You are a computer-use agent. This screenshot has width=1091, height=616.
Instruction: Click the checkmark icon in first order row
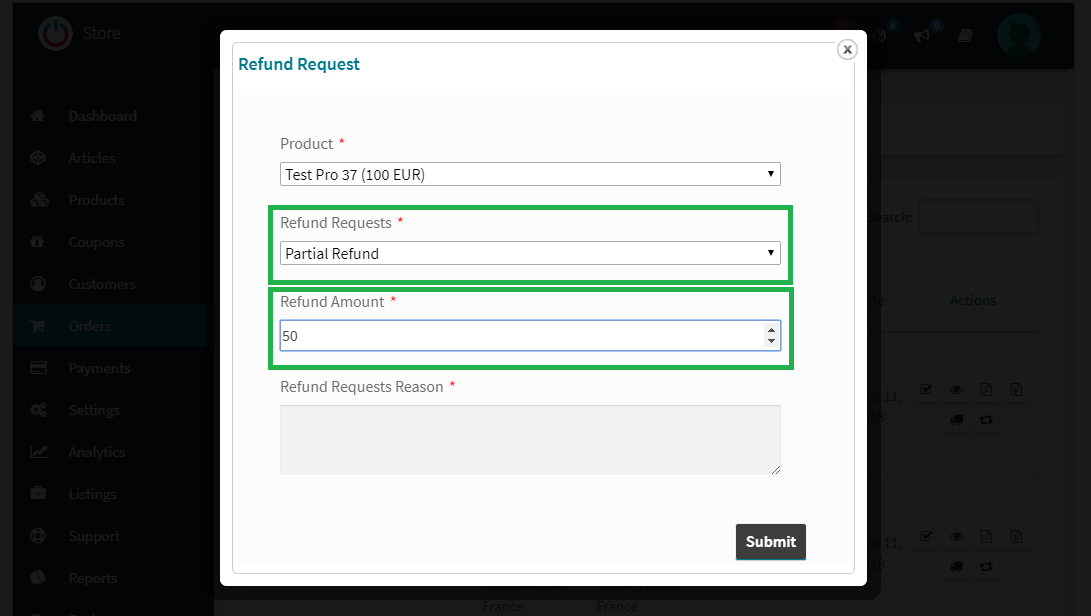coord(926,390)
